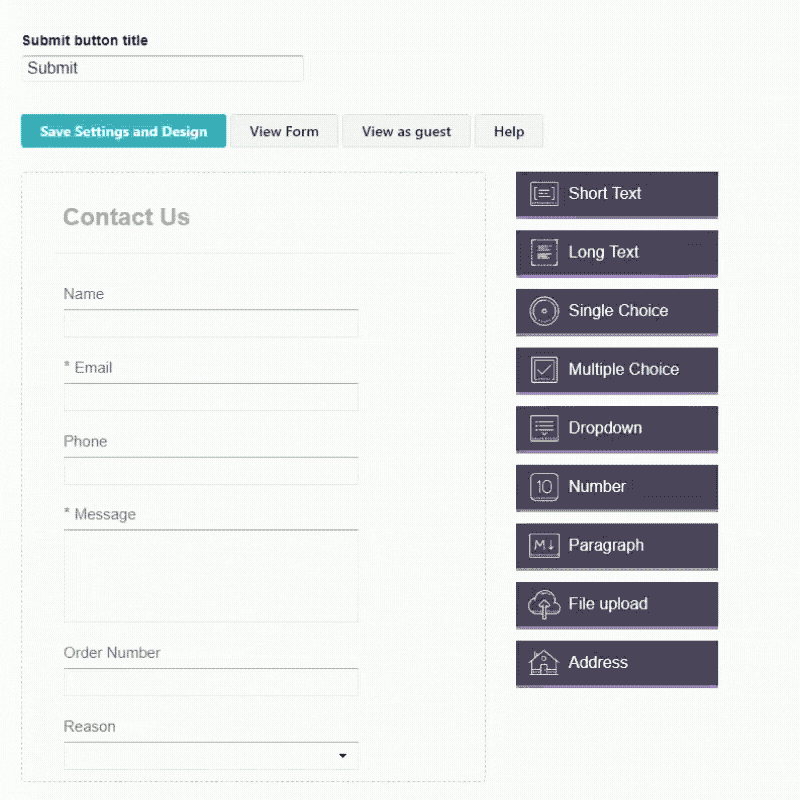Add a File upload field via its label
The height and width of the screenshot is (800, 800).
(x=608, y=604)
